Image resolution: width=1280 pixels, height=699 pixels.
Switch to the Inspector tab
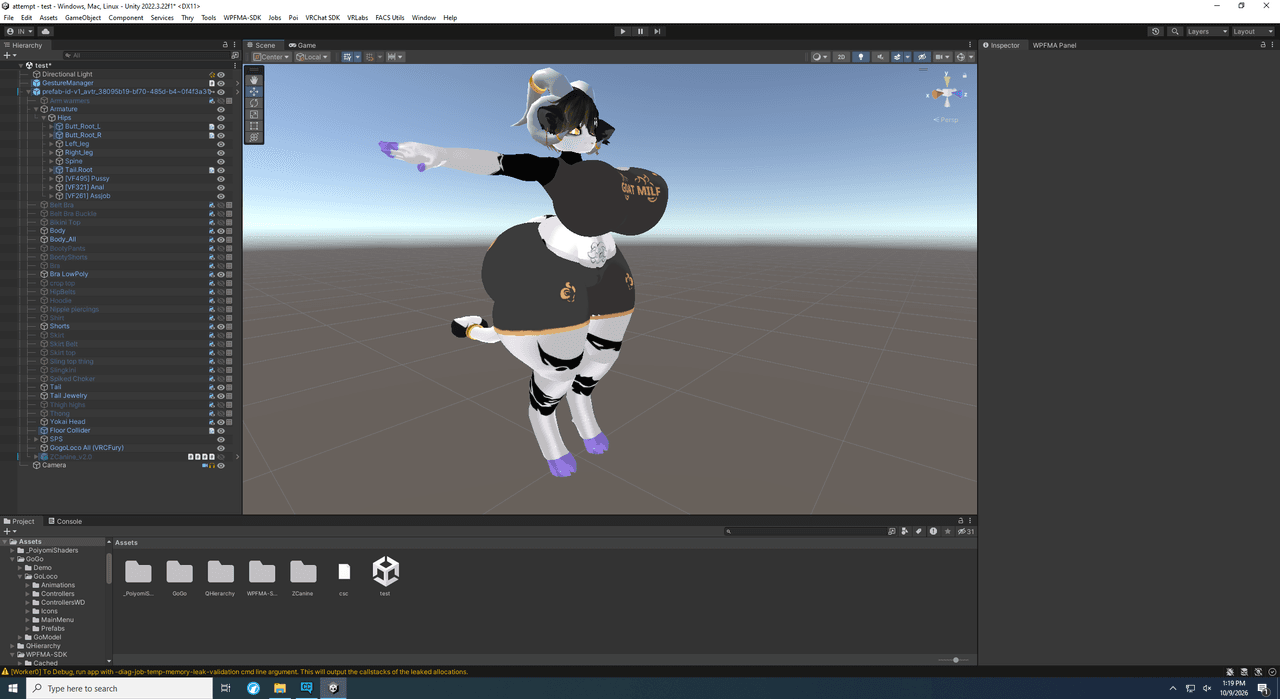click(x=1001, y=45)
